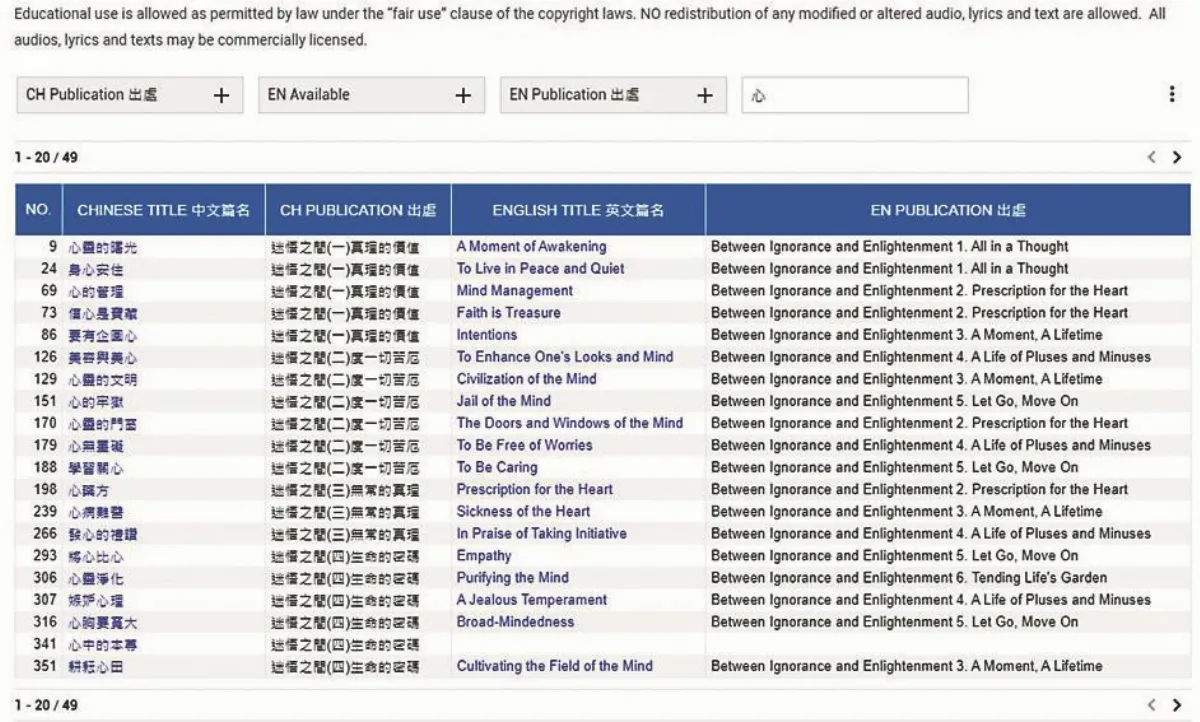Image resolution: width=1200 pixels, height=722 pixels.
Task: Open 'Mind Management' article link
Action: point(515,290)
